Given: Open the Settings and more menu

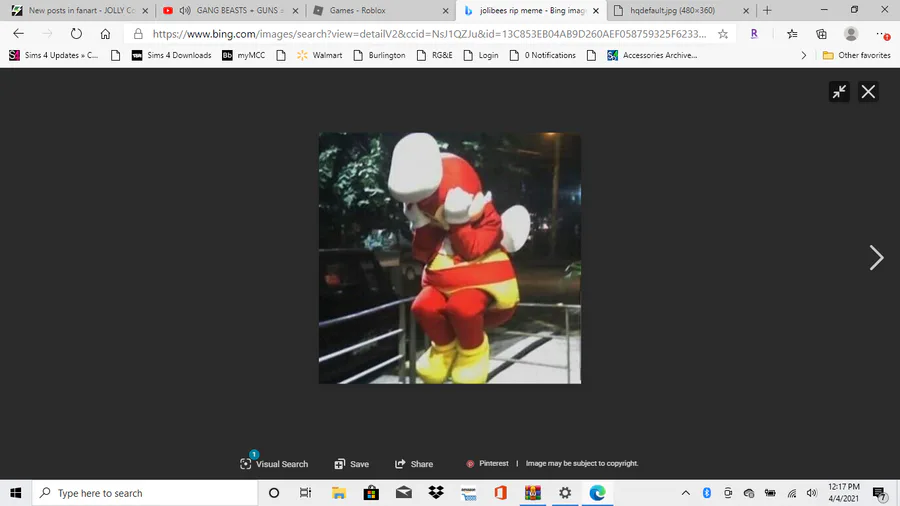Looking at the screenshot, I should (x=883, y=34).
